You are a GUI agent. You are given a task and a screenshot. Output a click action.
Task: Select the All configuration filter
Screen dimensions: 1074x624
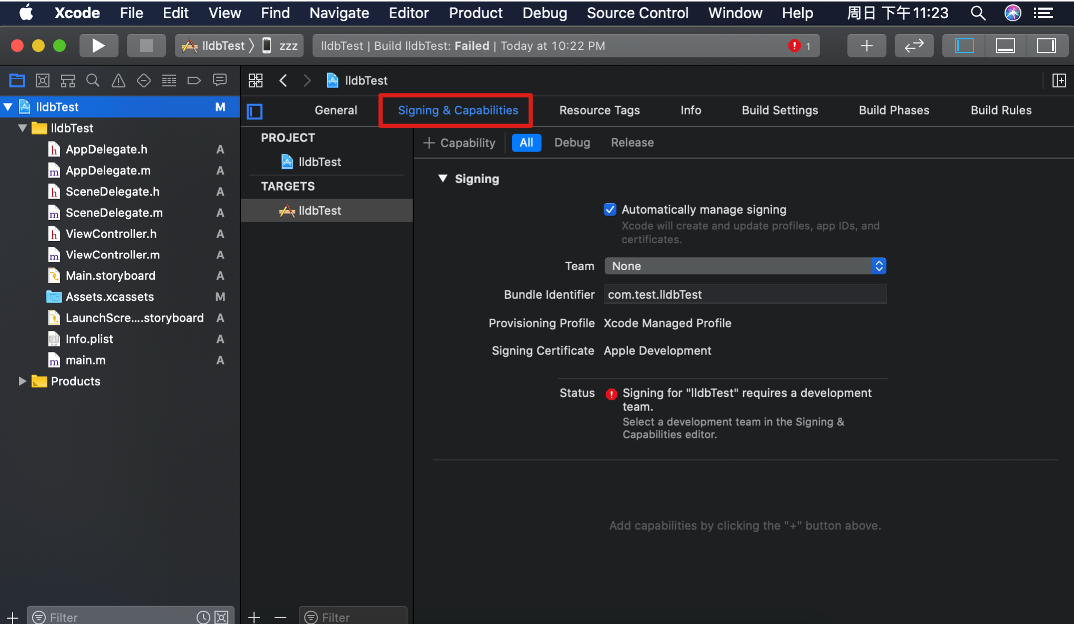[526, 142]
